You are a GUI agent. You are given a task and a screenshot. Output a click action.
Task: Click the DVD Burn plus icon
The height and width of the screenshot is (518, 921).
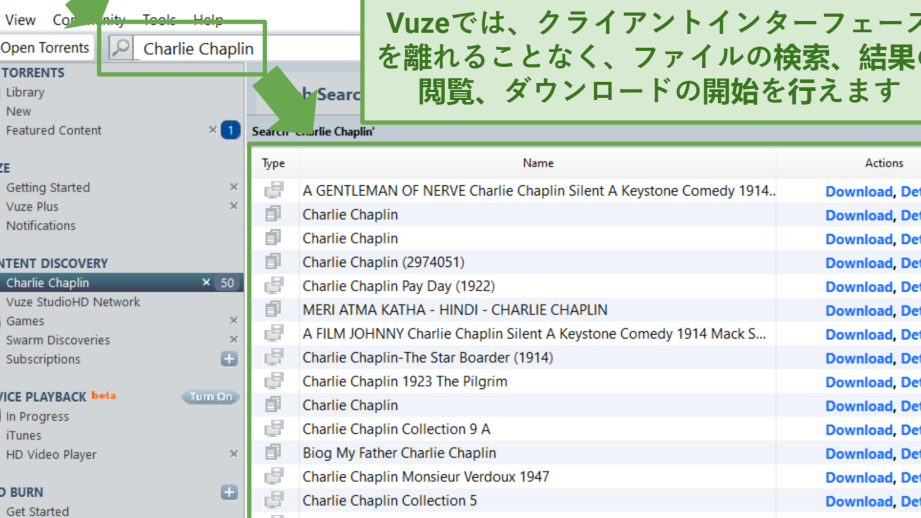(229, 492)
